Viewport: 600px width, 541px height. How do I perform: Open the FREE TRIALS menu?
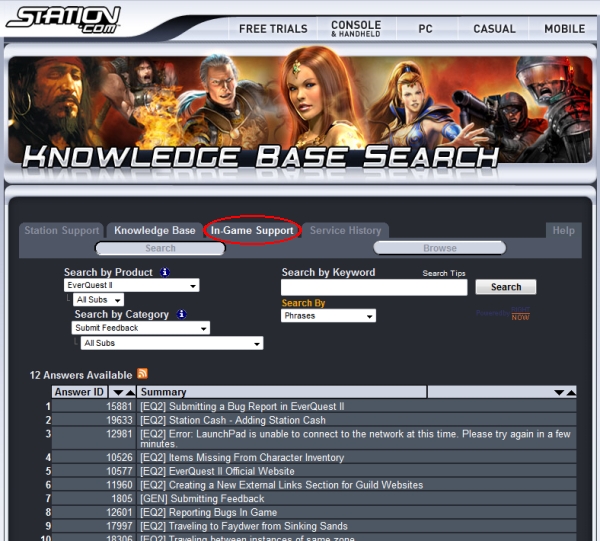click(273, 29)
